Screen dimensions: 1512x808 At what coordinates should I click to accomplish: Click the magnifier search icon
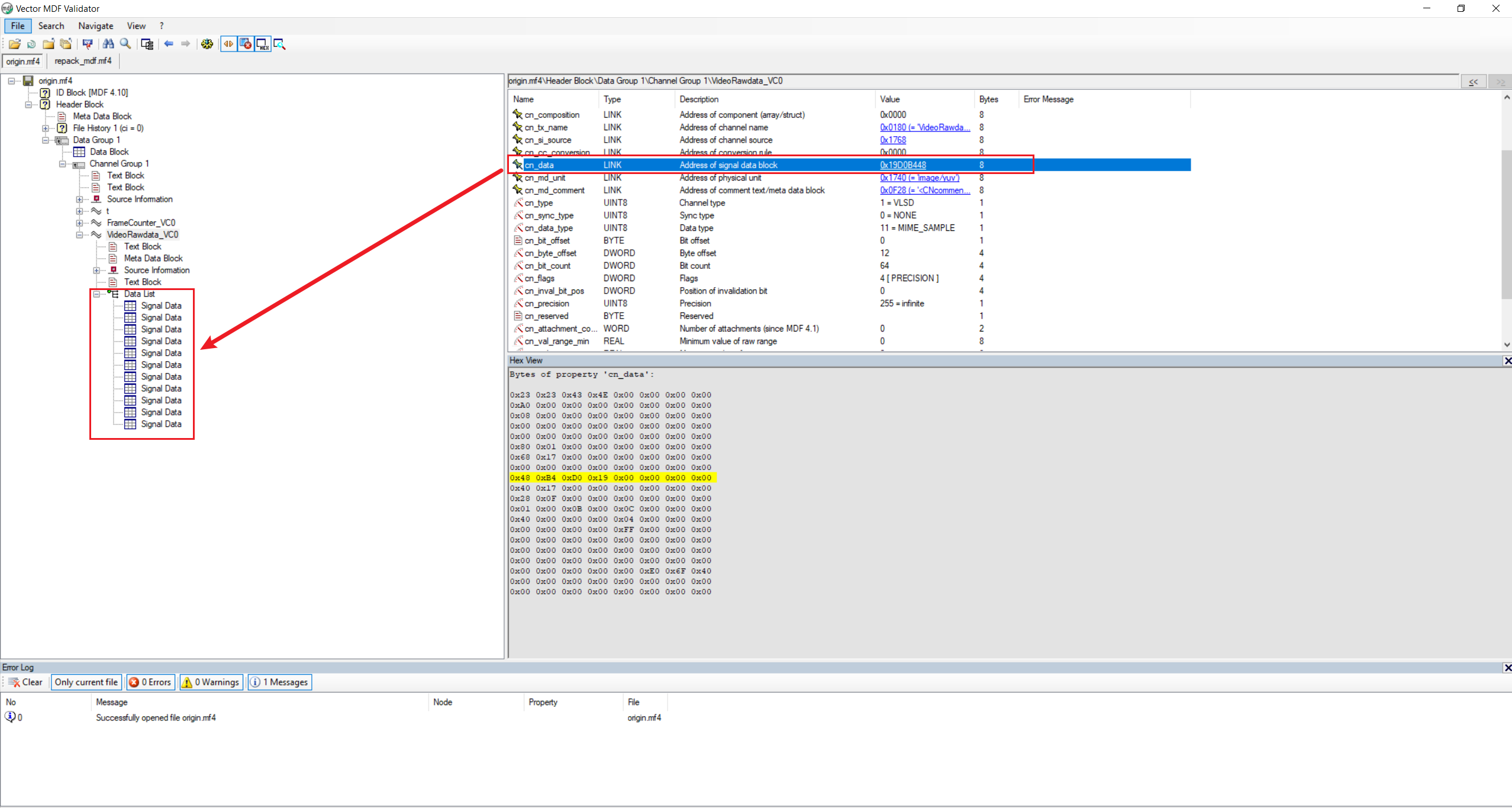(x=125, y=44)
